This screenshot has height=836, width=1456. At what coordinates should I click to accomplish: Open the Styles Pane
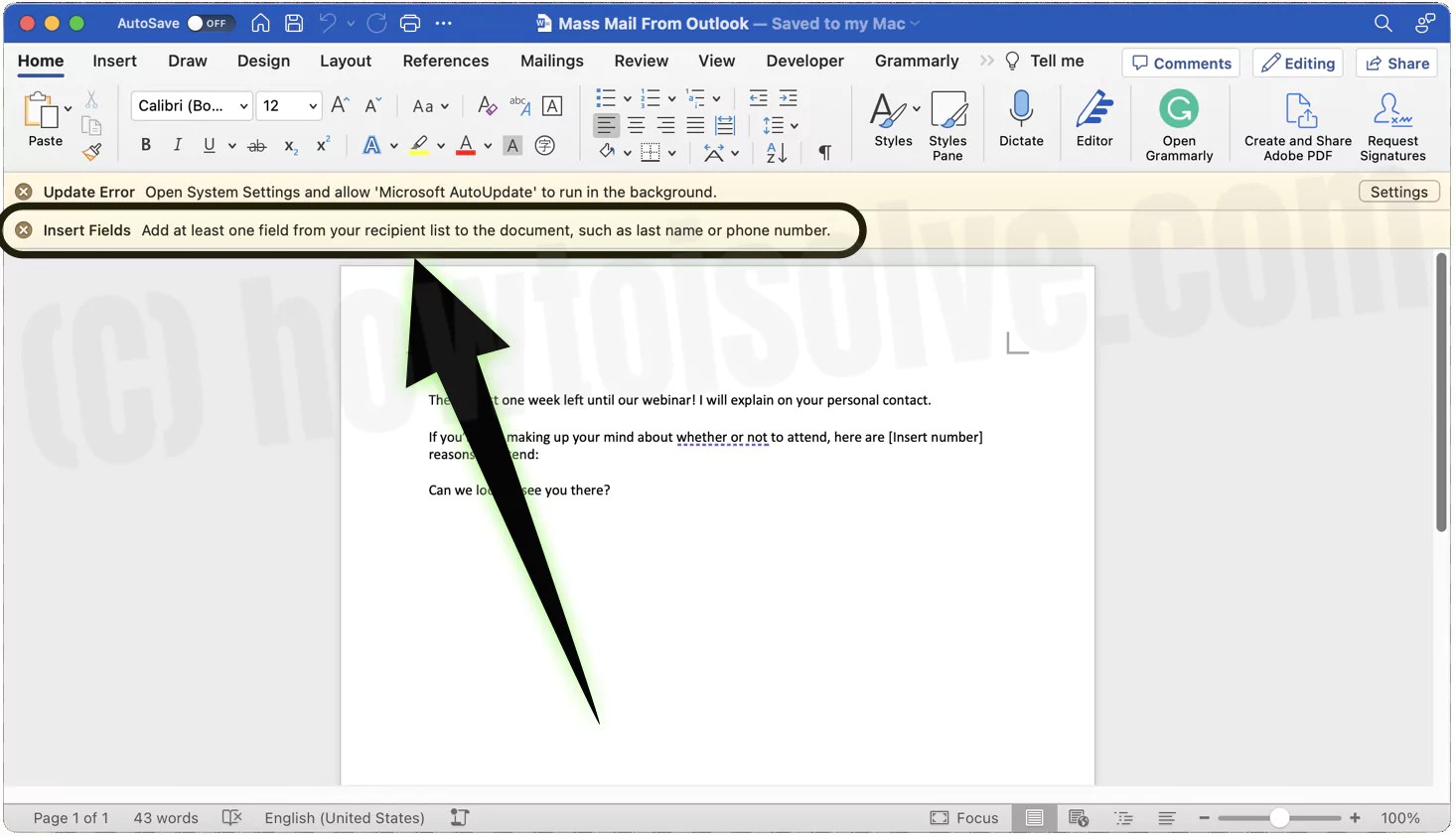click(947, 119)
